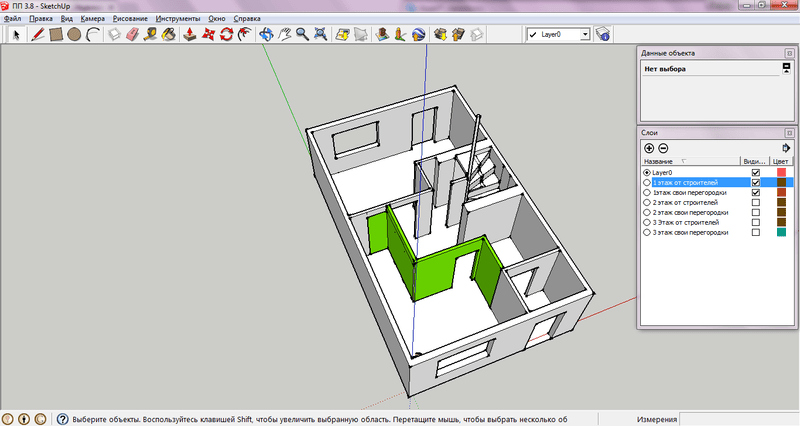The width and height of the screenshot is (800, 426).
Task: Set 3 этаж свои перегородки as active layer
Action: (647, 232)
